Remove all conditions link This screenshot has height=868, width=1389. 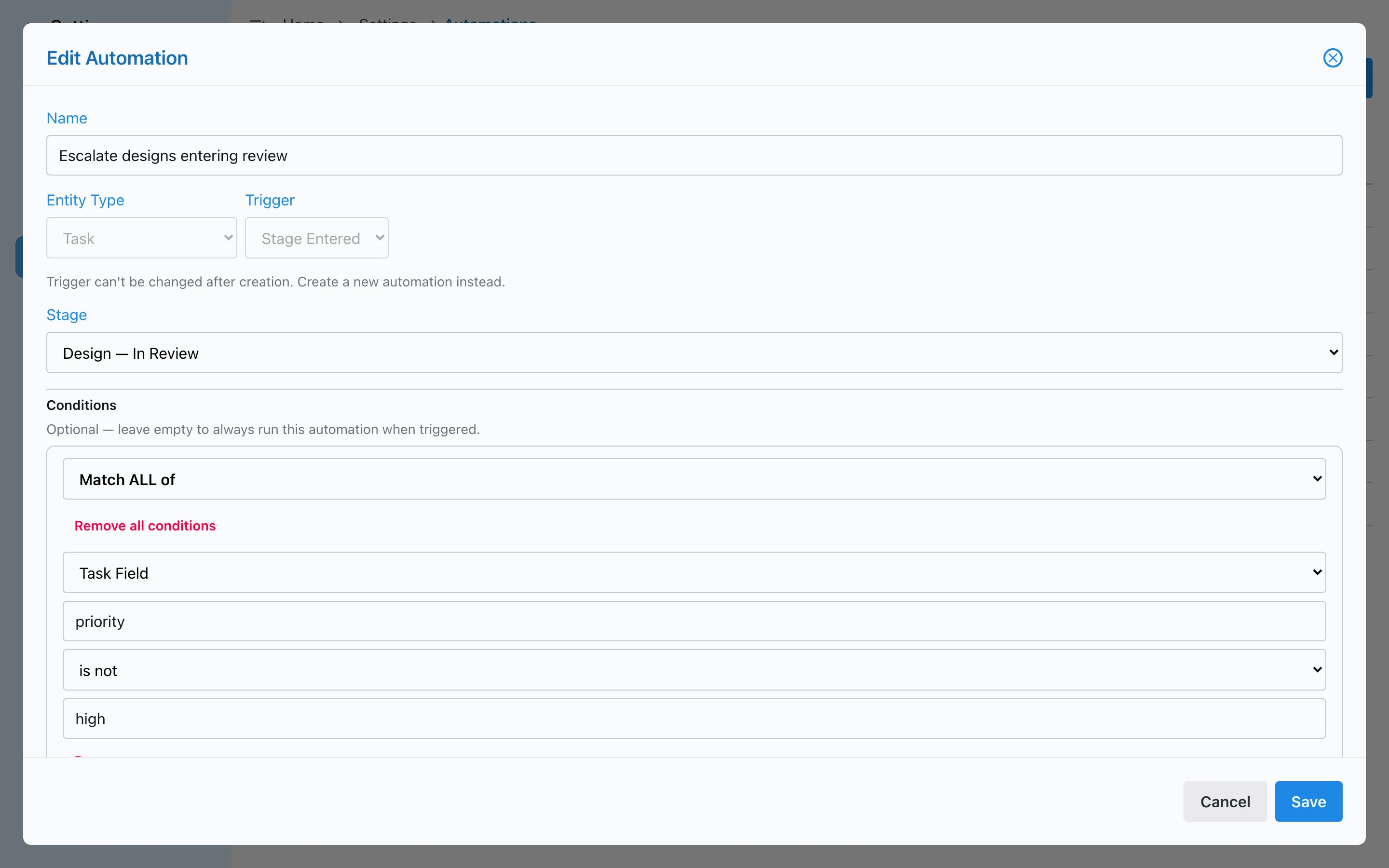click(x=145, y=526)
